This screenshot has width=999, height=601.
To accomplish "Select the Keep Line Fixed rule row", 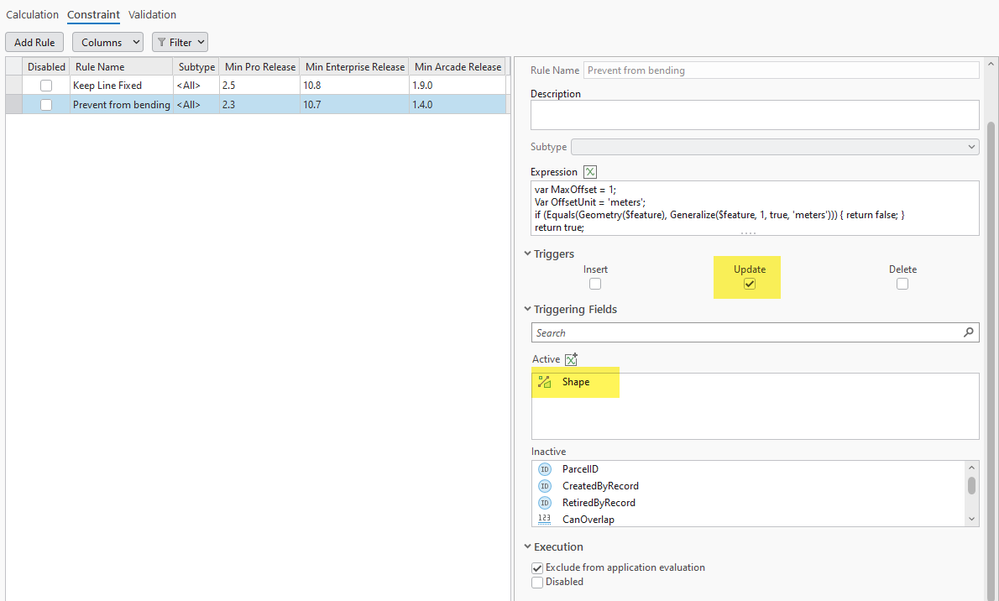I will pyautogui.click(x=257, y=85).
